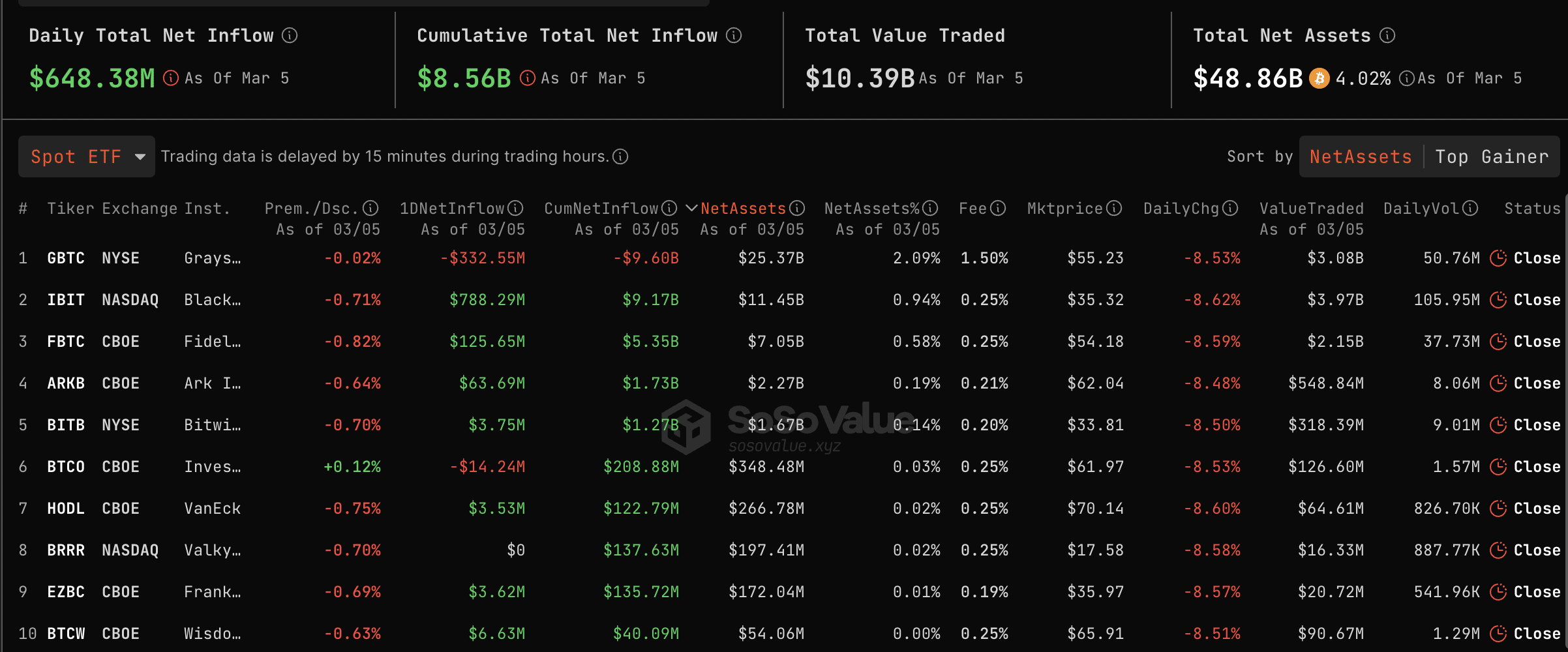Select HODL ticker

pyautogui.click(x=66, y=509)
